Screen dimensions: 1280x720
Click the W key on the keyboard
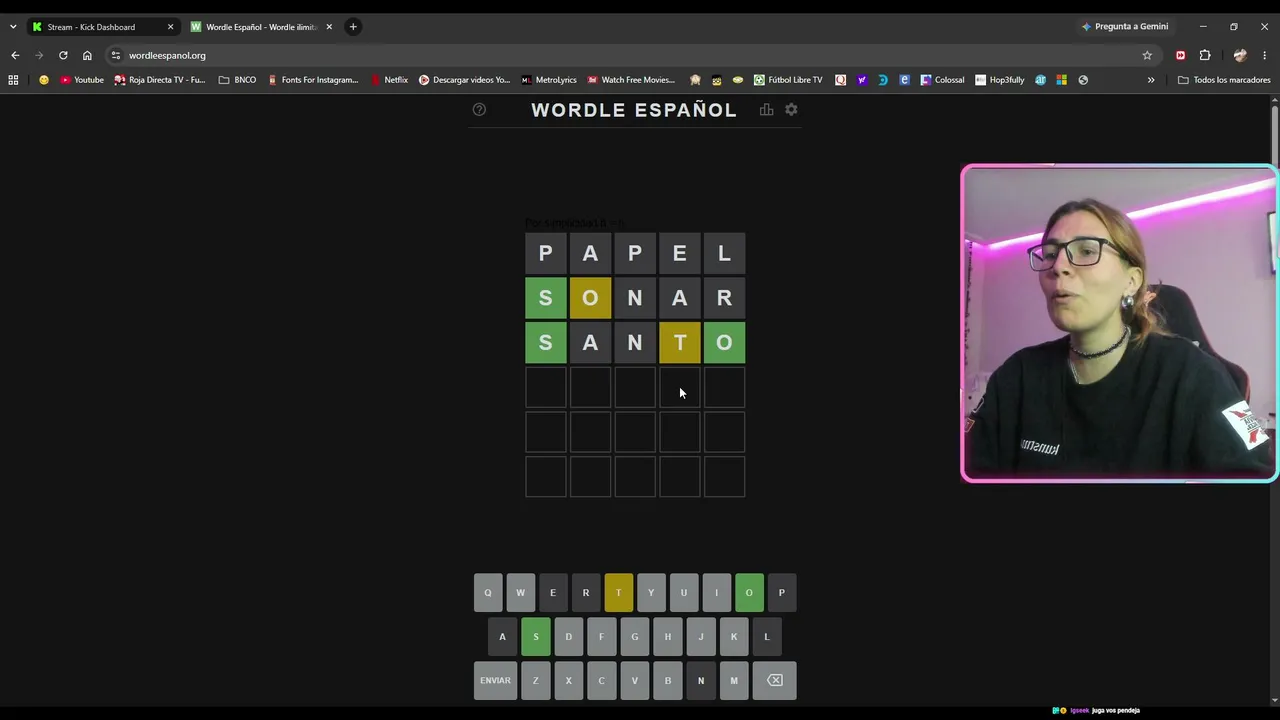(x=520, y=592)
